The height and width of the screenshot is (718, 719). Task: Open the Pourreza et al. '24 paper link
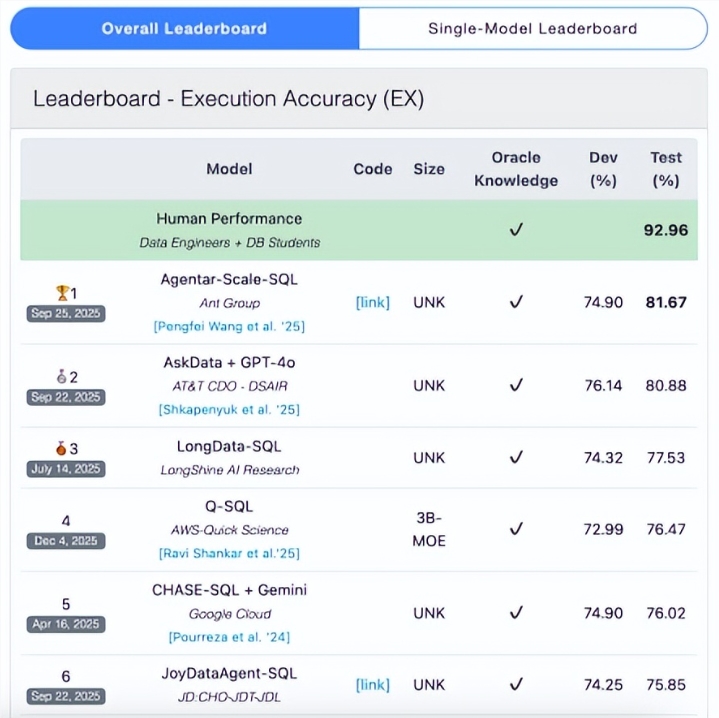(229, 636)
